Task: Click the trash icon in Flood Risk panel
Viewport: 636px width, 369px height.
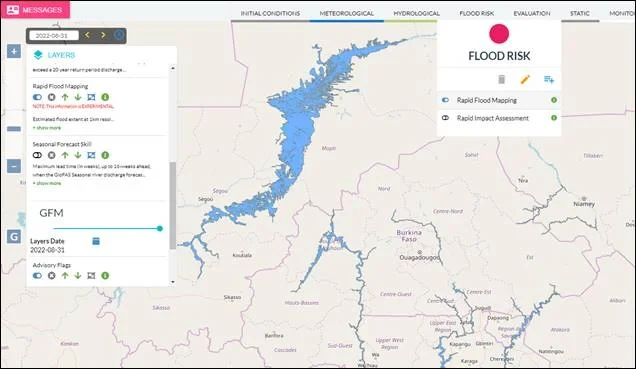Action: 502,79
